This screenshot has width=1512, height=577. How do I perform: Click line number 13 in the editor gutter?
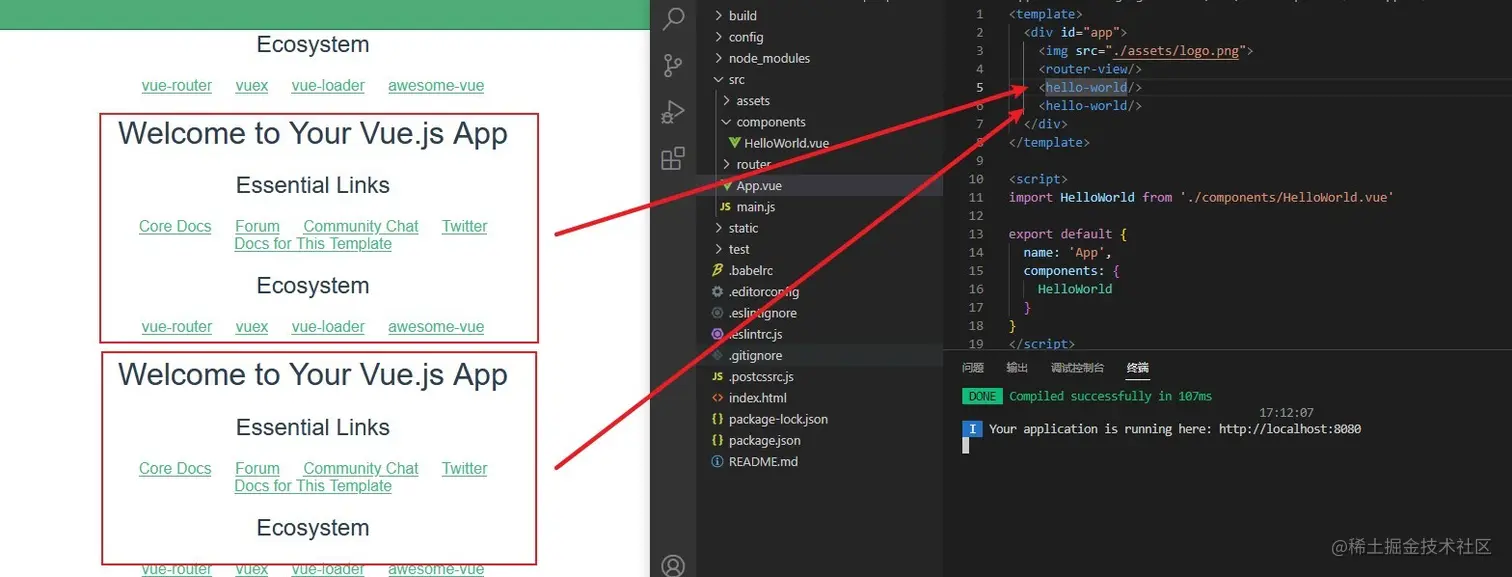click(977, 234)
